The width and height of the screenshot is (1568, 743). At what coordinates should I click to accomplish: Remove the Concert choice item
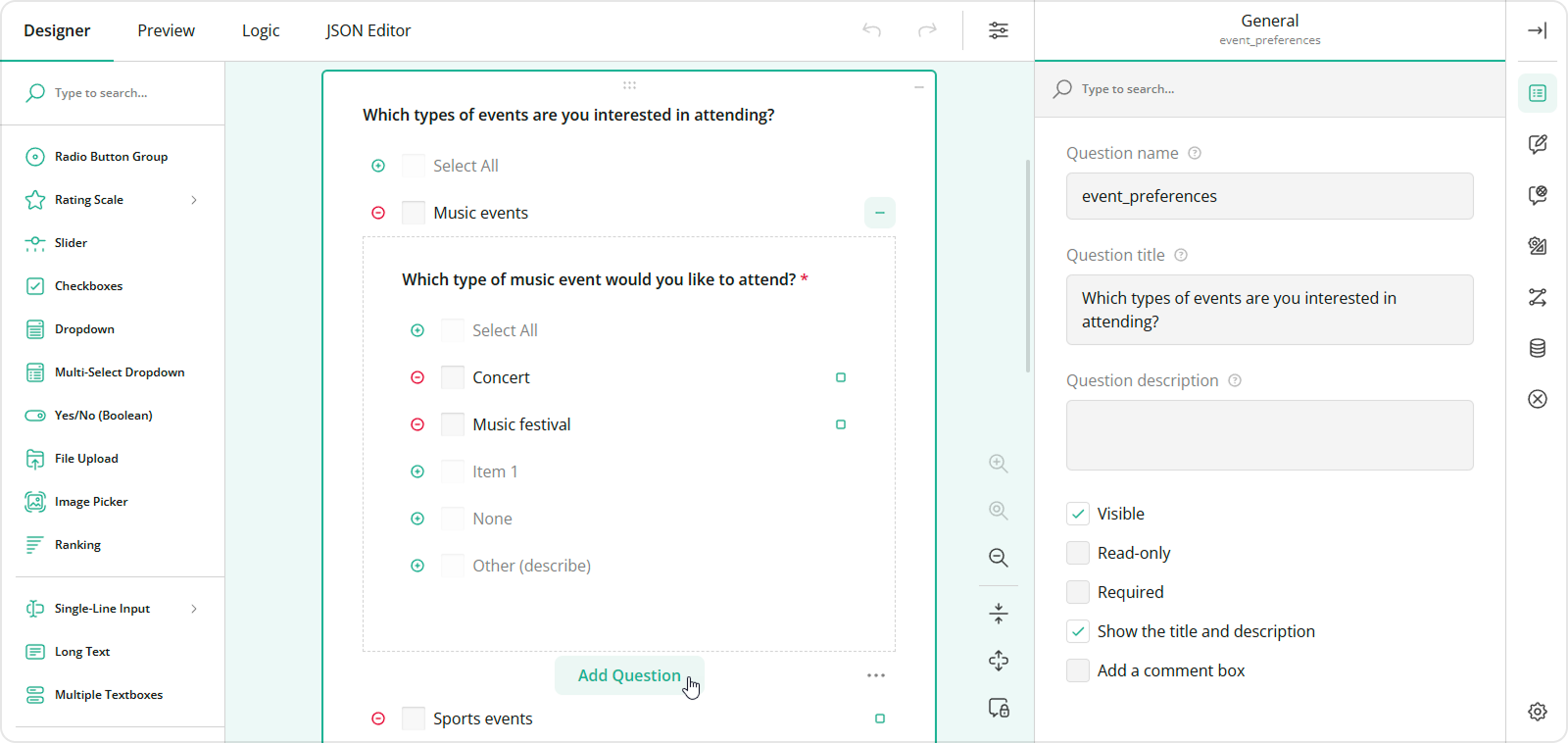tap(417, 377)
